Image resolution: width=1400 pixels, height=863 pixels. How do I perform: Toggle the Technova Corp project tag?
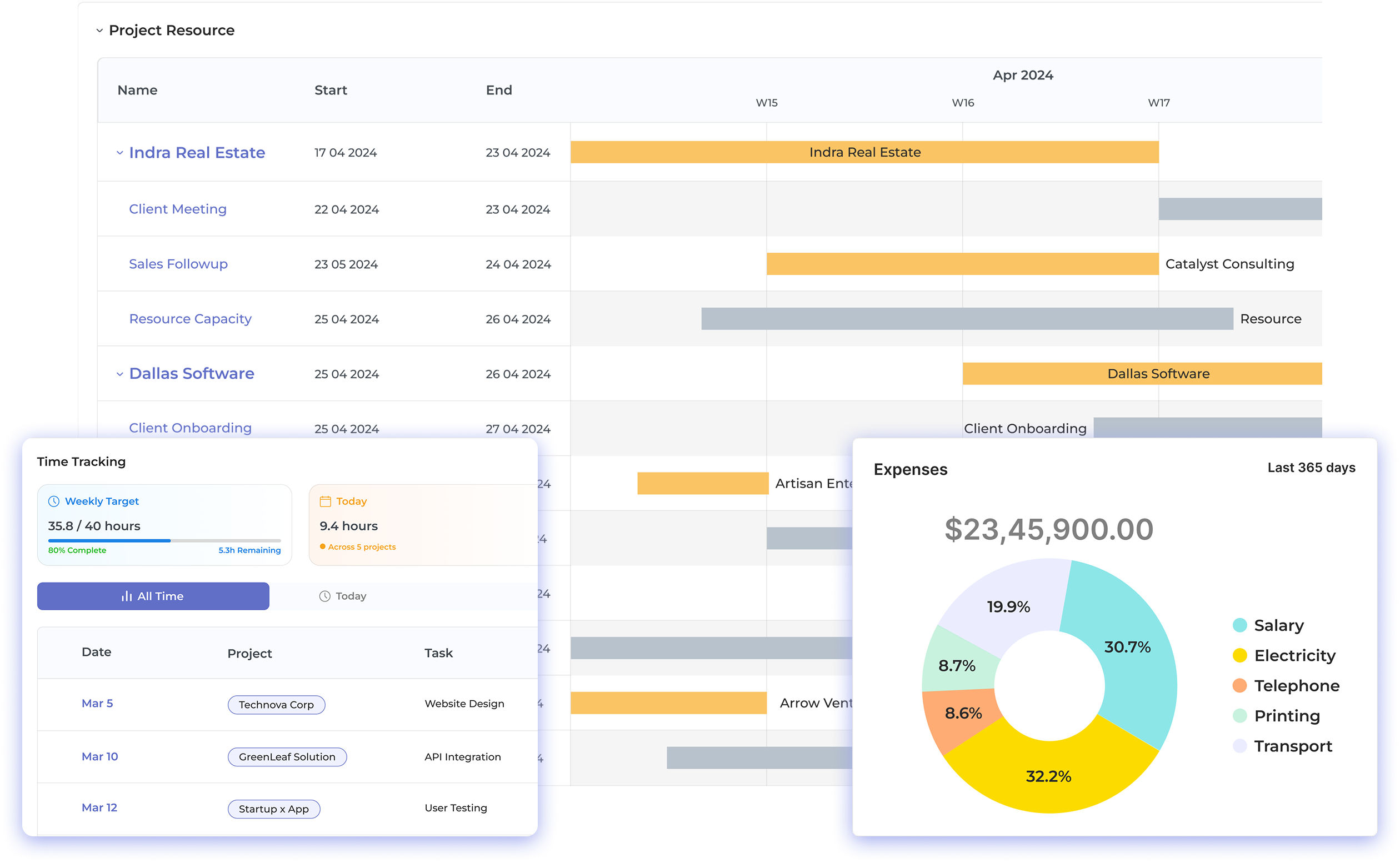point(276,704)
